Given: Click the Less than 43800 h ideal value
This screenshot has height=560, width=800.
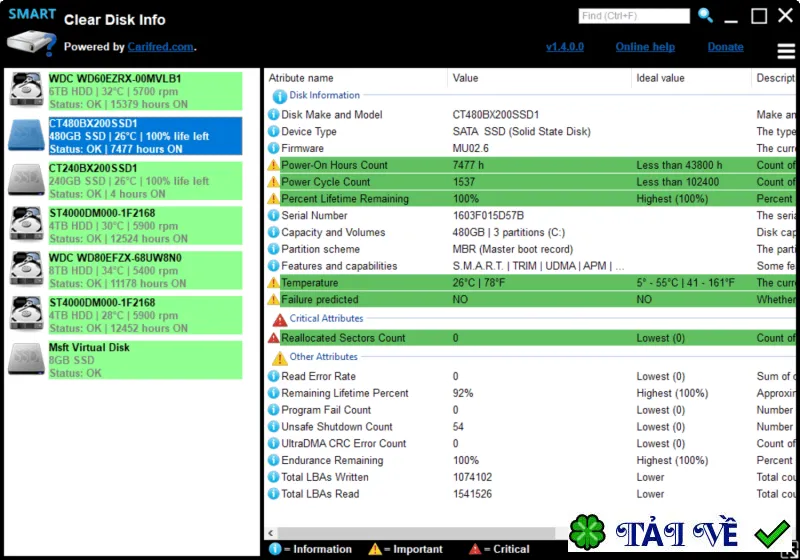Looking at the screenshot, I should click(x=679, y=165).
